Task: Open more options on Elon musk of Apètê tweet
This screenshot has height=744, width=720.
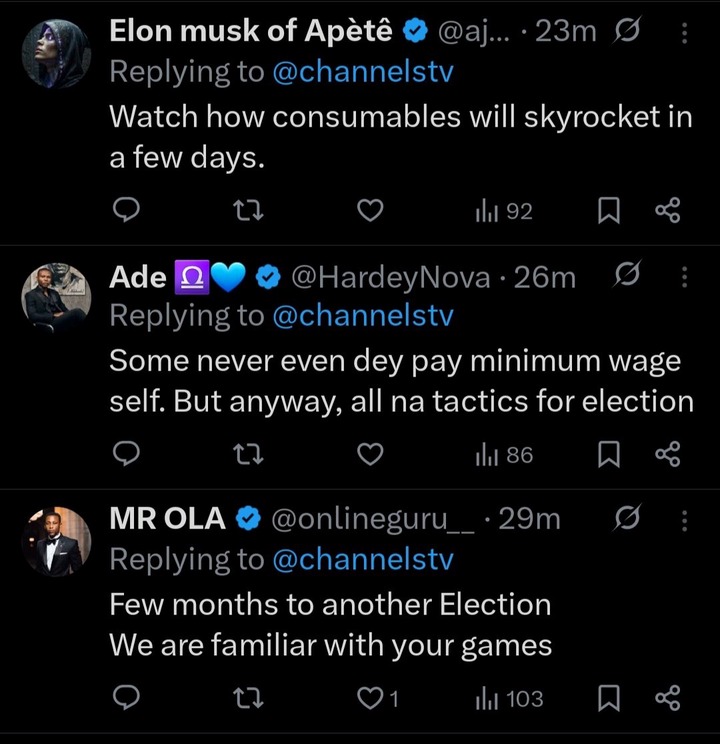Action: click(684, 33)
